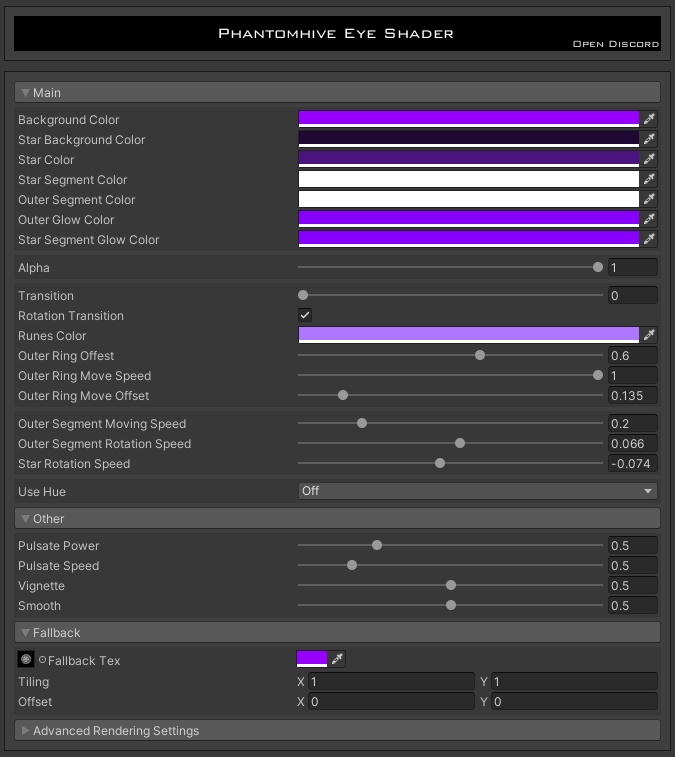The height and width of the screenshot is (757, 675).
Task: Open the Fallback Tex purple color swatch
Action: 312,659
